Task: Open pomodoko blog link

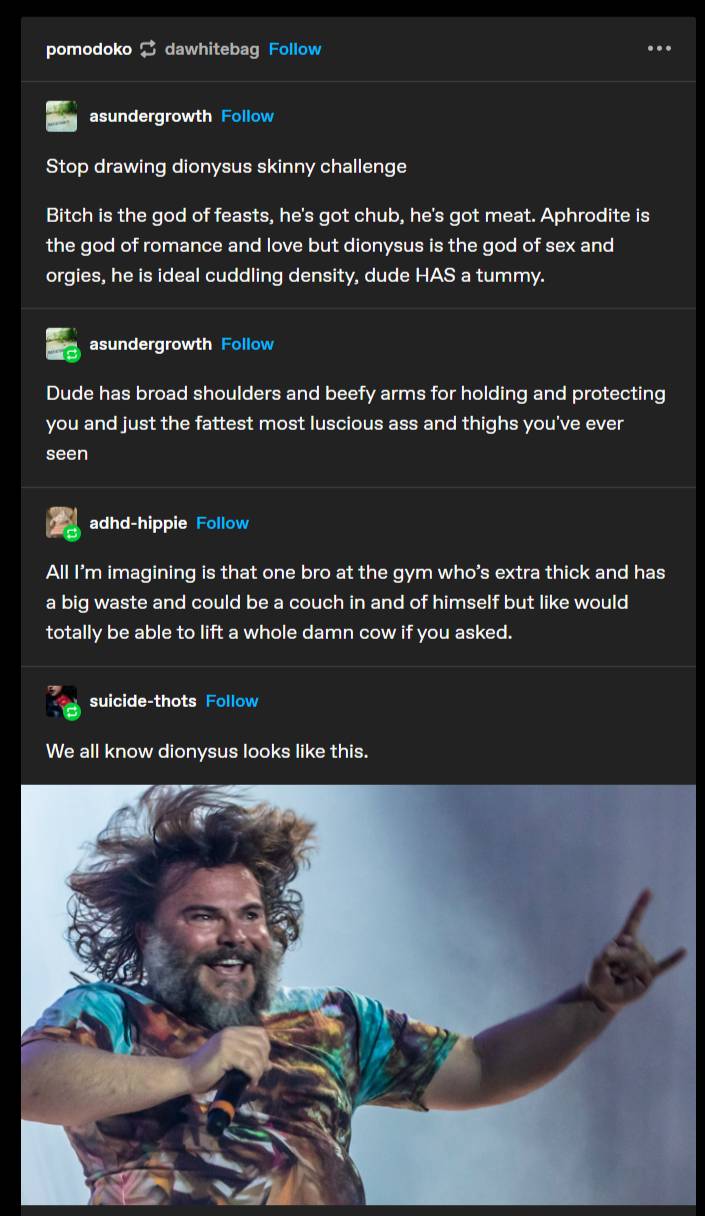Action: click(89, 49)
